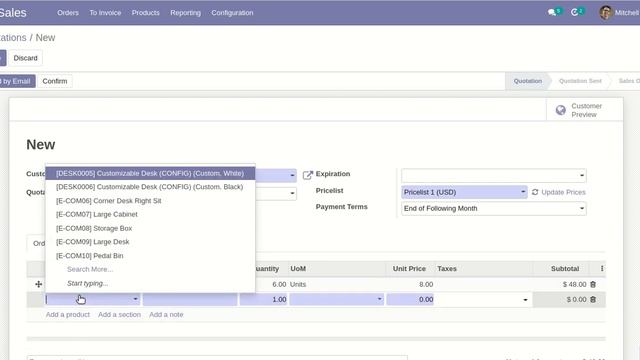
Task: Click Add a note link
Action: (x=166, y=314)
